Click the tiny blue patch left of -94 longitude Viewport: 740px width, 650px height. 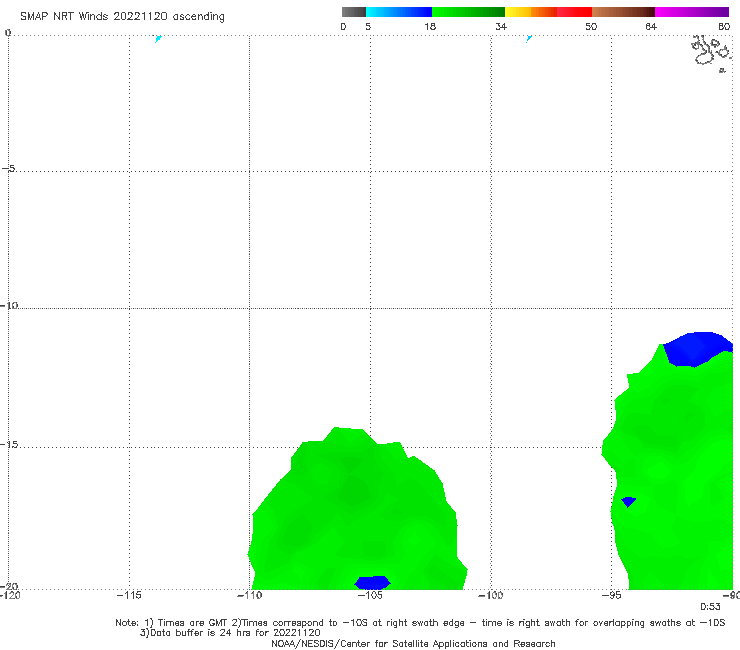628,501
